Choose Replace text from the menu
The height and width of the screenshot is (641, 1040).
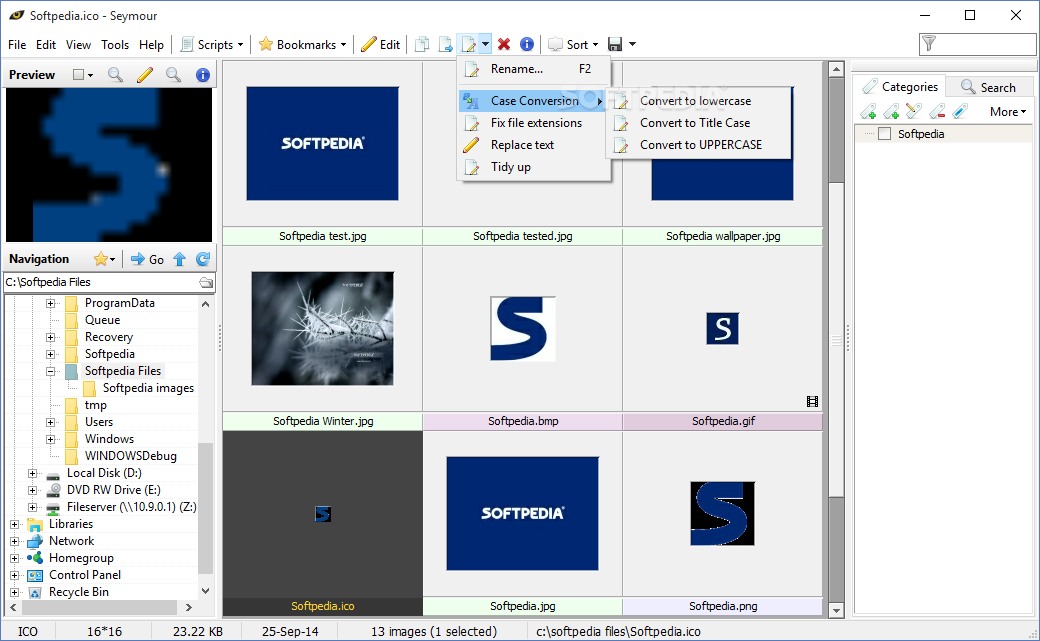(x=534, y=145)
